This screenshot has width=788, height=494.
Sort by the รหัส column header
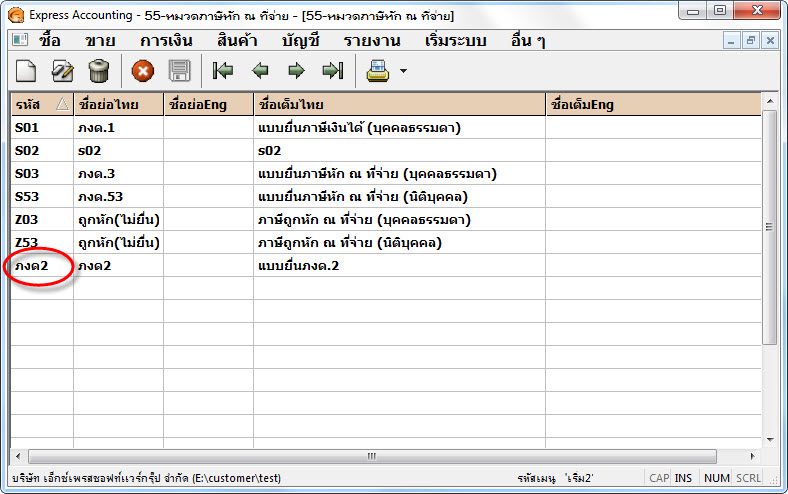[41, 105]
